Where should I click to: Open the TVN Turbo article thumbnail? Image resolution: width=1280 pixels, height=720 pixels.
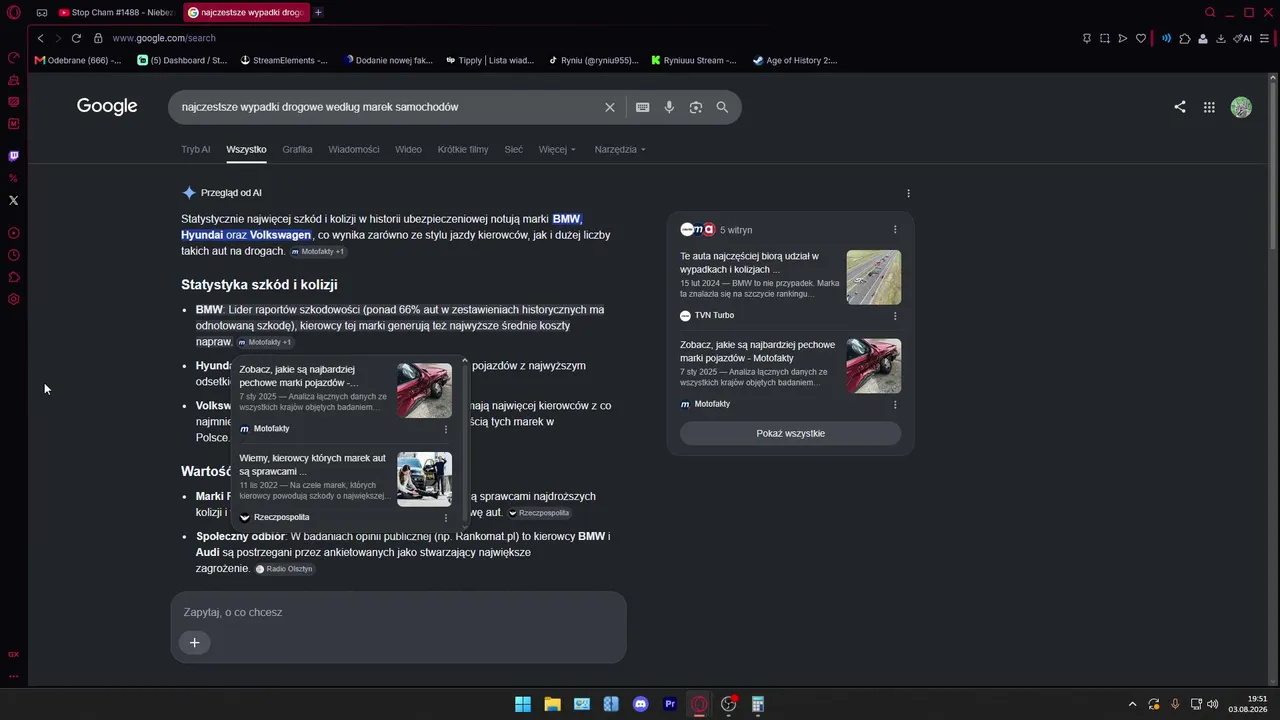[x=873, y=277]
